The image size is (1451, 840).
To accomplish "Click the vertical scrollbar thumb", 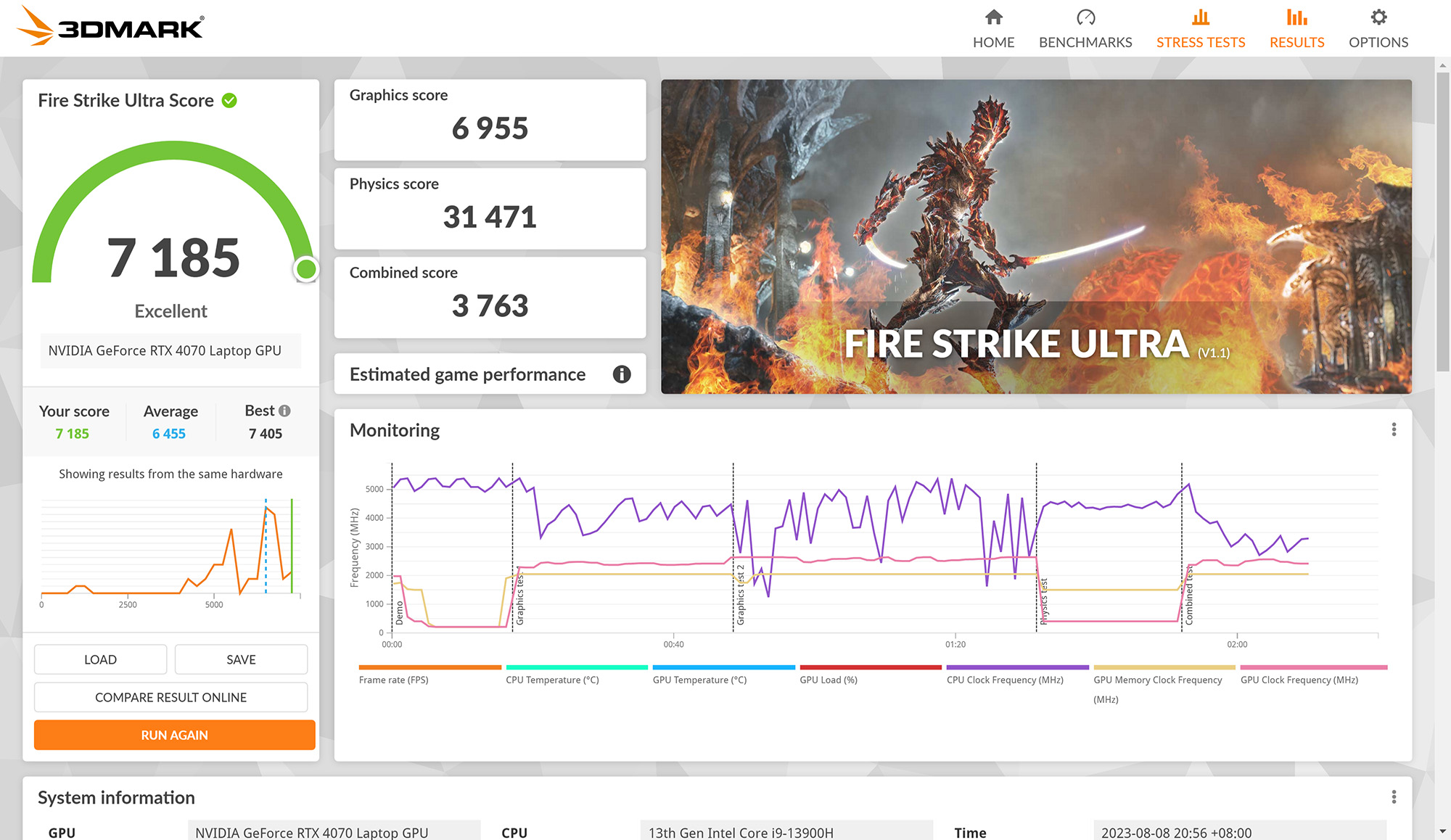I will pyautogui.click(x=1442, y=221).
